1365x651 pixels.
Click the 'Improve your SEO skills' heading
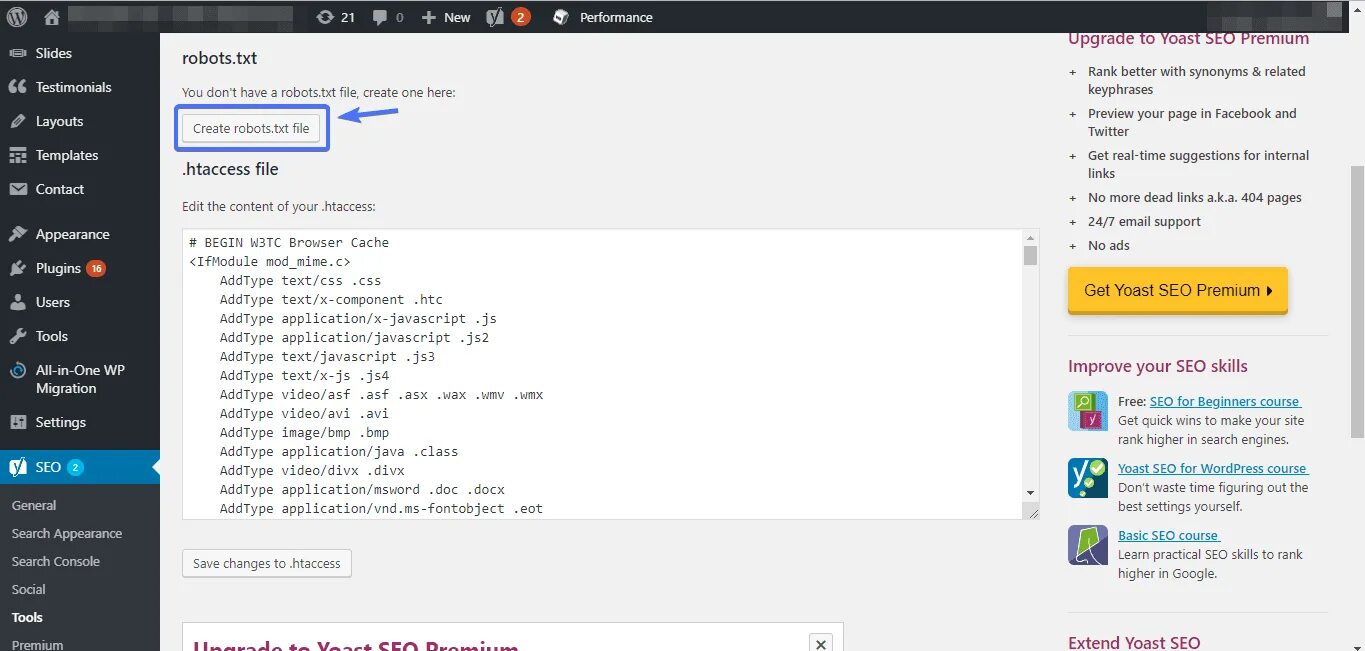coord(1158,366)
